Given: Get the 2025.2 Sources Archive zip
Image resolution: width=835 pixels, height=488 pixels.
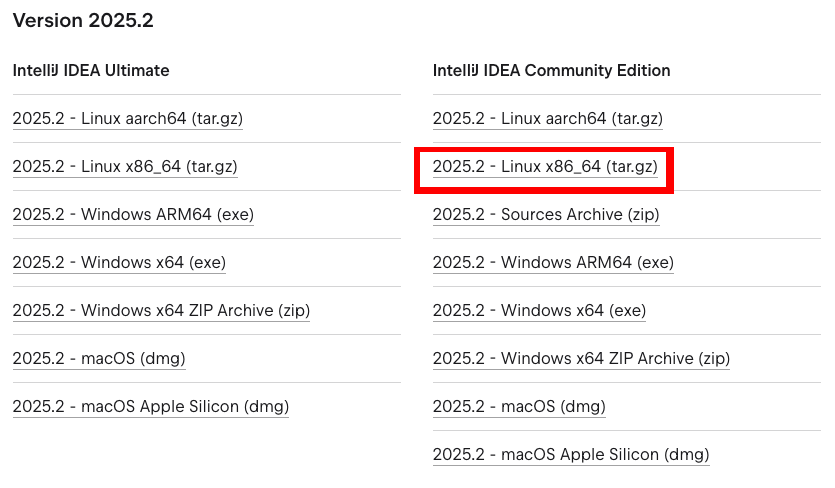Looking at the screenshot, I should (546, 215).
